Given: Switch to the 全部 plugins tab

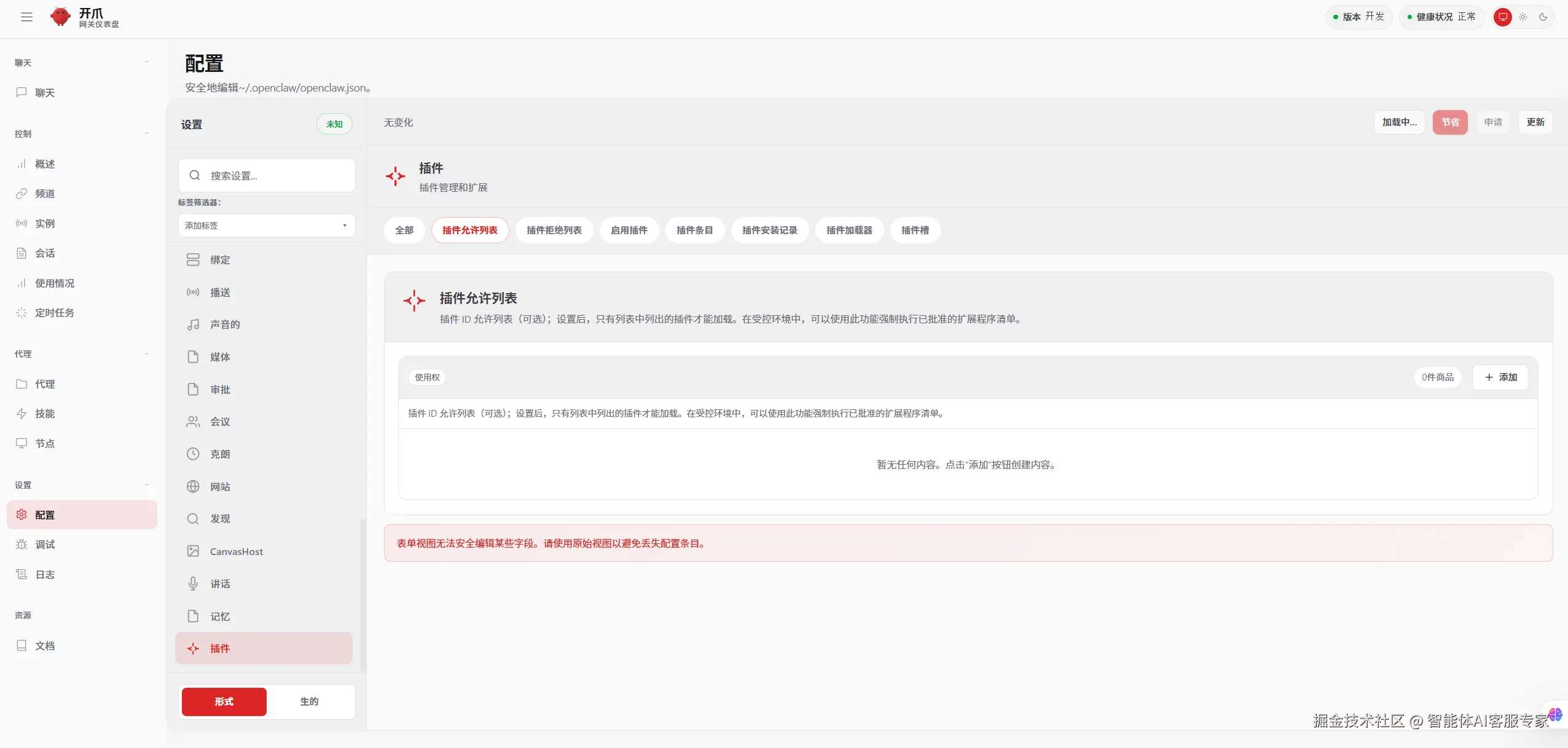Looking at the screenshot, I should click(404, 230).
